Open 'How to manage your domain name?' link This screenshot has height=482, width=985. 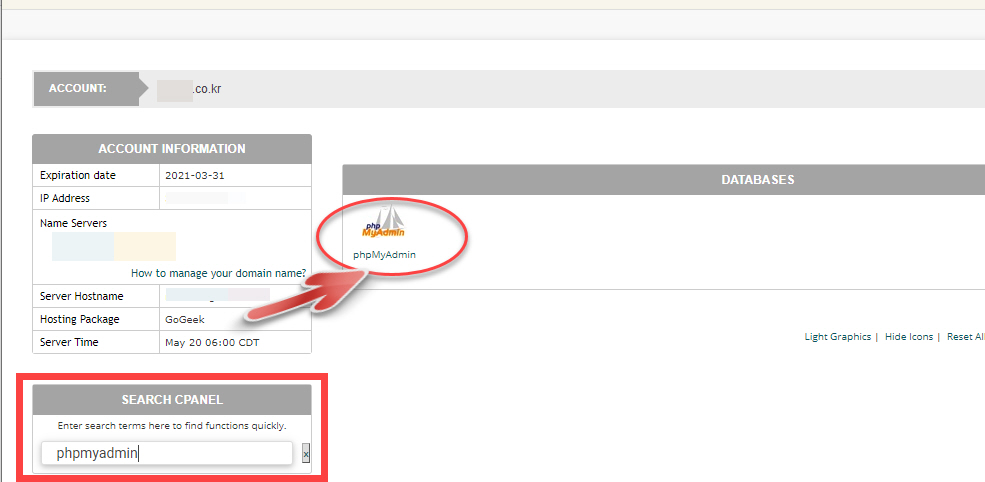[x=219, y=273]
